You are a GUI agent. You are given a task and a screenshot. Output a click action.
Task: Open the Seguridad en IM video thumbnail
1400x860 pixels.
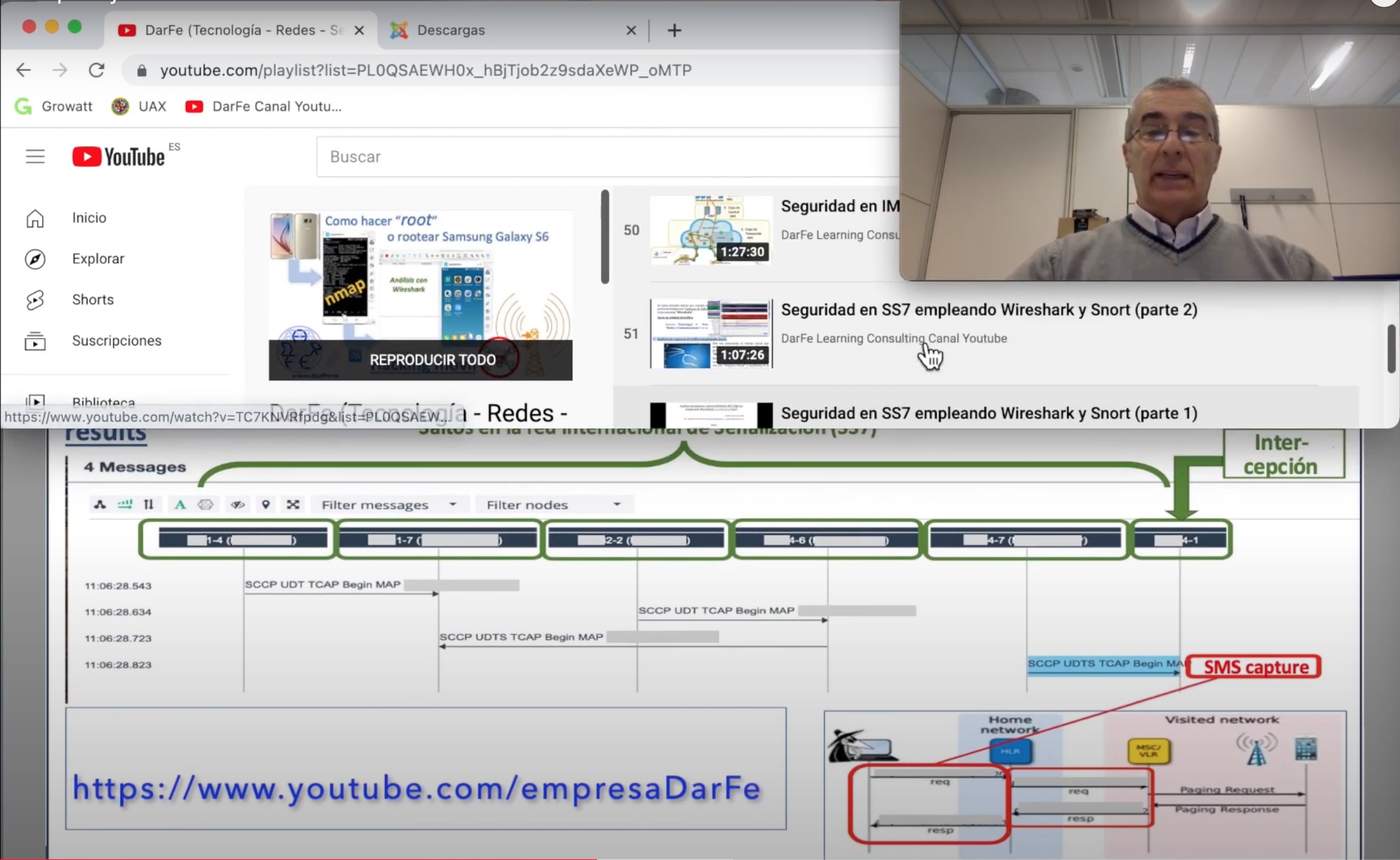[711, 230]
